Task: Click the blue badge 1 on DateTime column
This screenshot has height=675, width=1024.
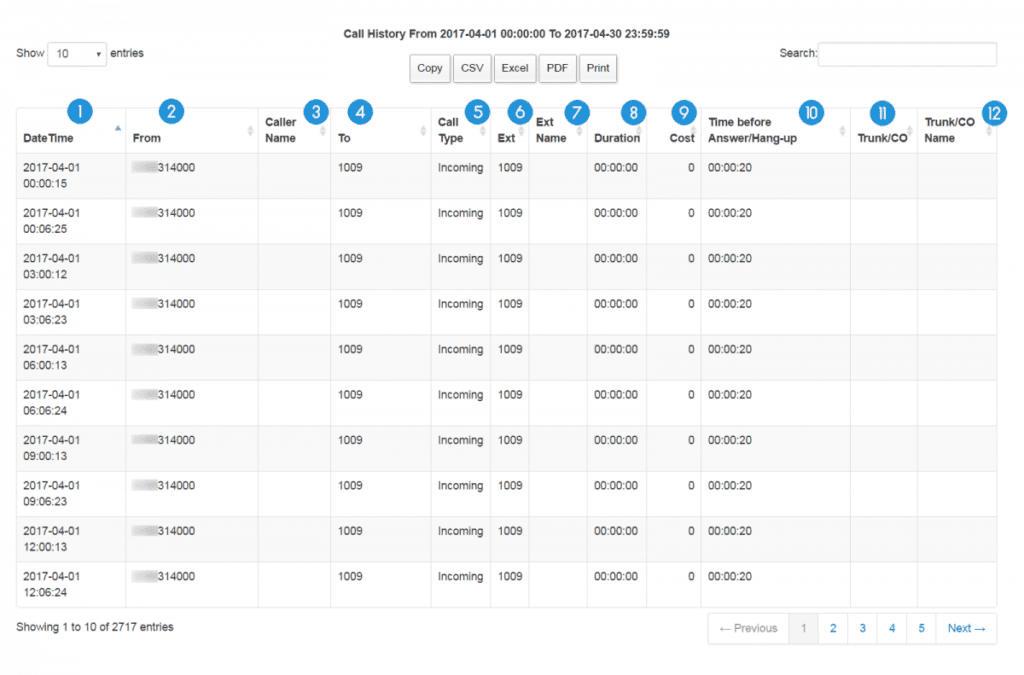Action: click(x=80, y=111)
